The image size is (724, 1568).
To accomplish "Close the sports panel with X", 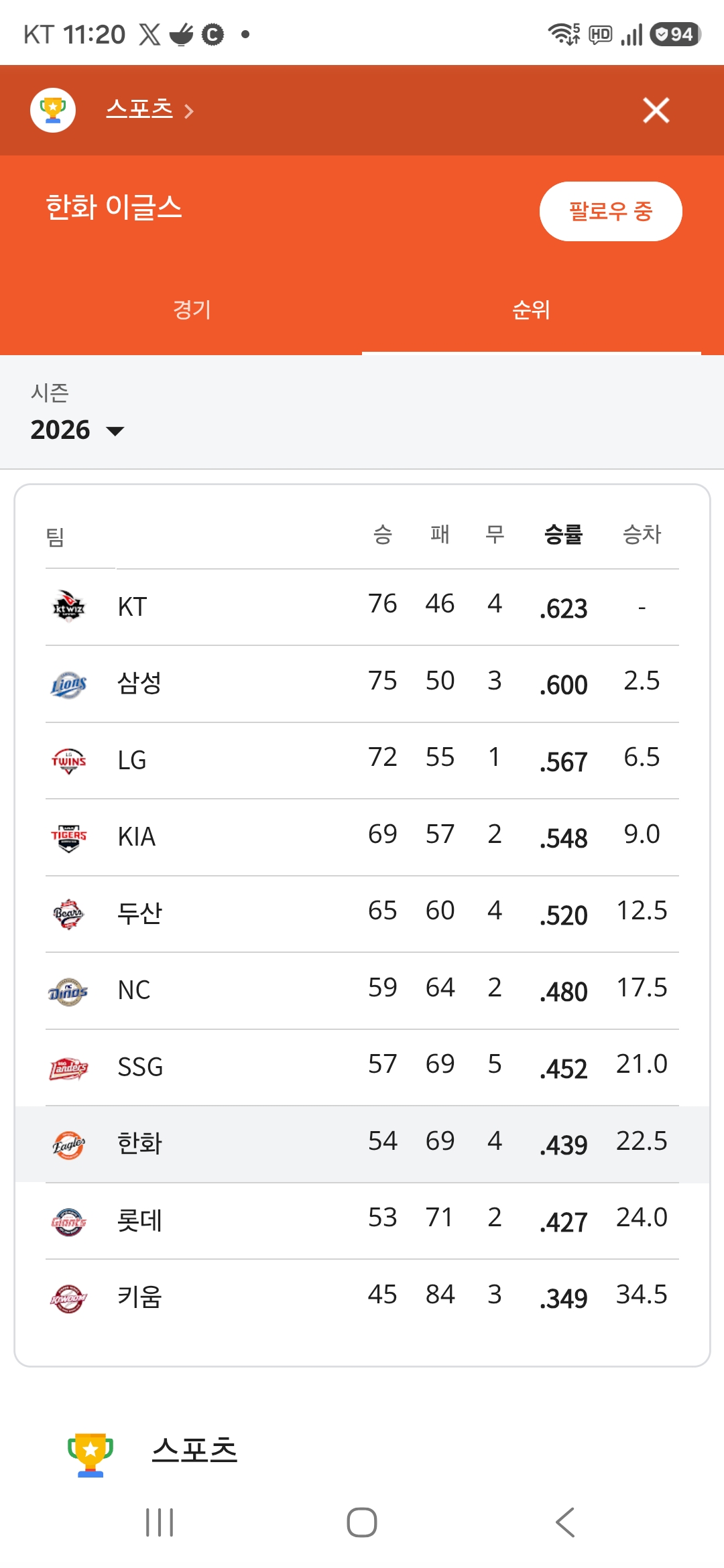I will tap(656, 110).
